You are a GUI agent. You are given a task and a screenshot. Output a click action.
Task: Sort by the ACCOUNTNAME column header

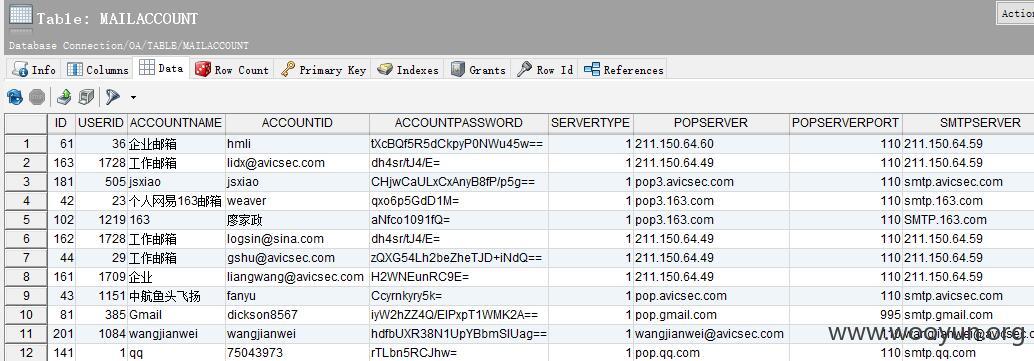pos(175,123)
